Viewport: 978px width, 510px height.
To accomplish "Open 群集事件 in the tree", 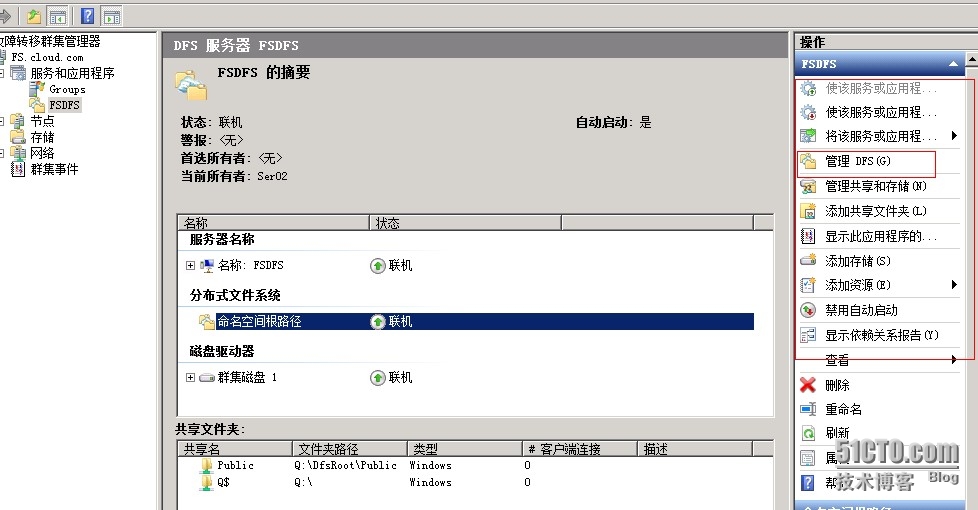I will tap(54, 169).
